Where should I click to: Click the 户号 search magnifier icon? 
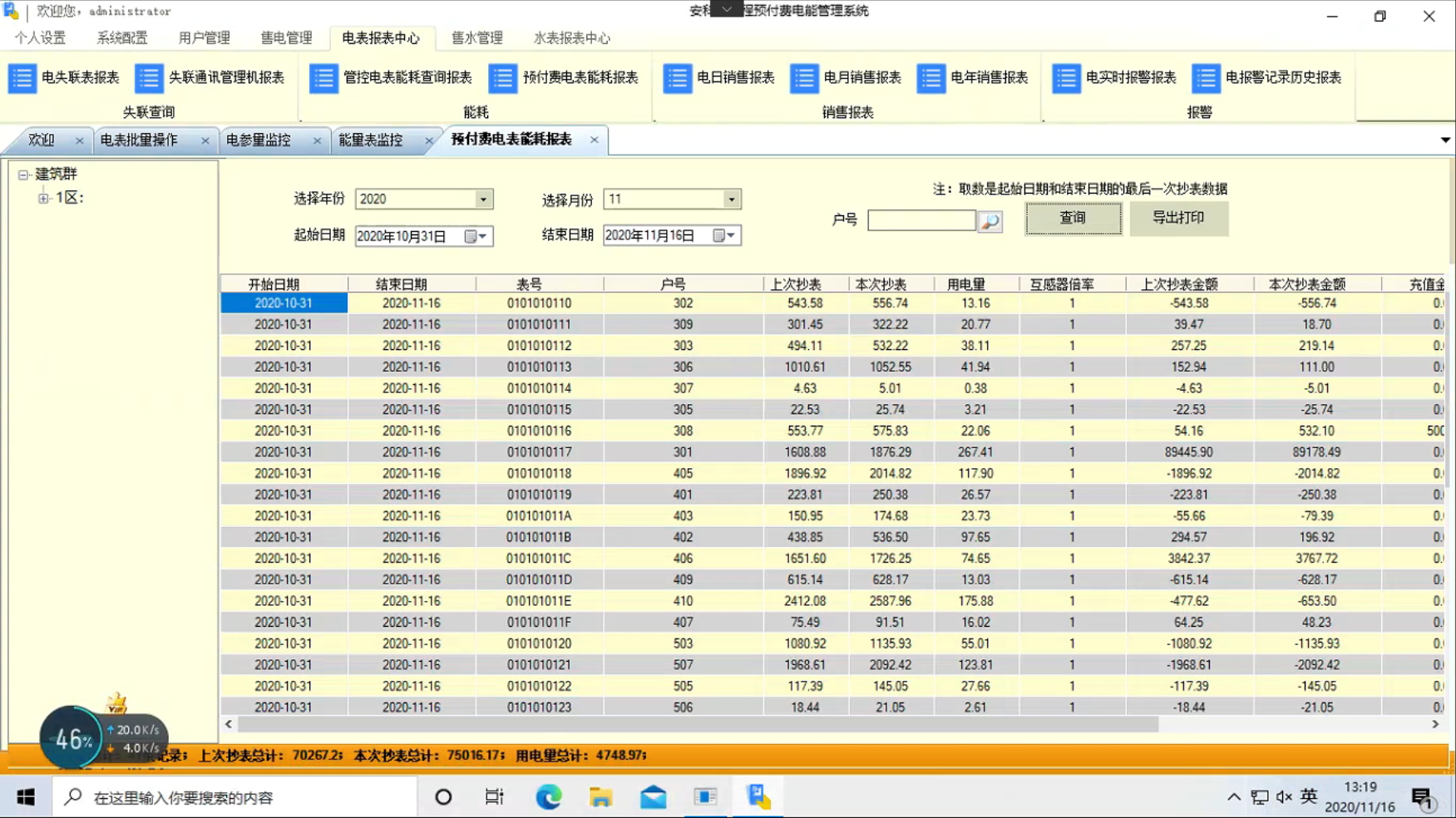[990, 221]
